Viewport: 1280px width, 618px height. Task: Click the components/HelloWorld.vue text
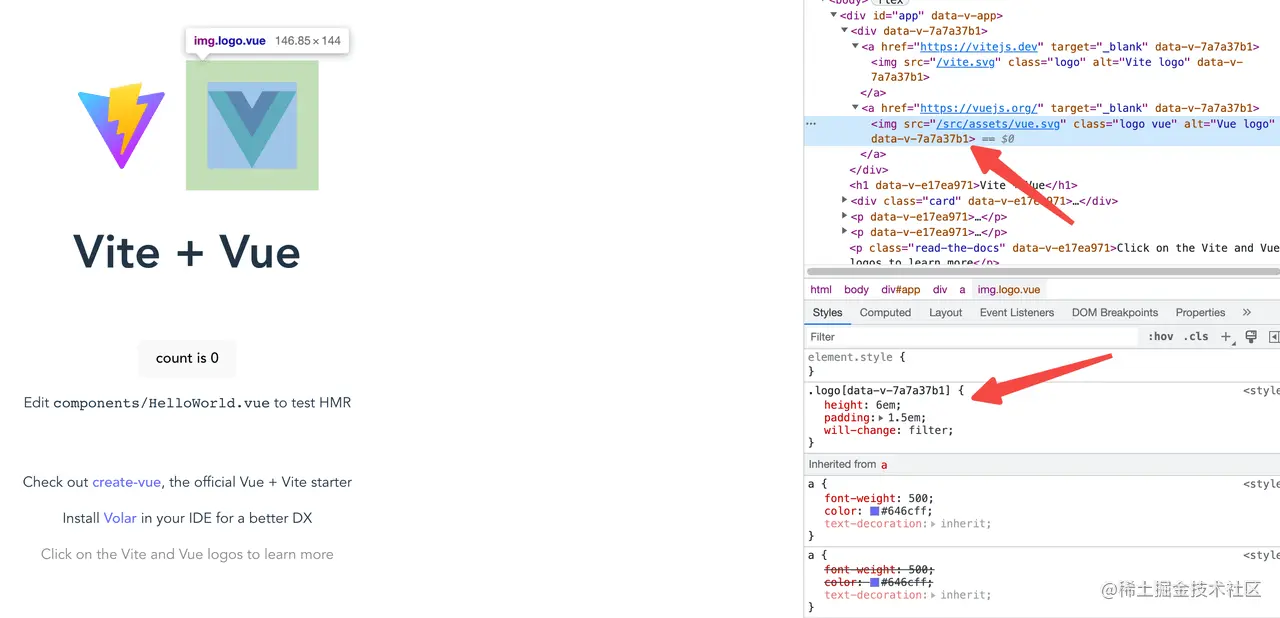pos(161,403)
